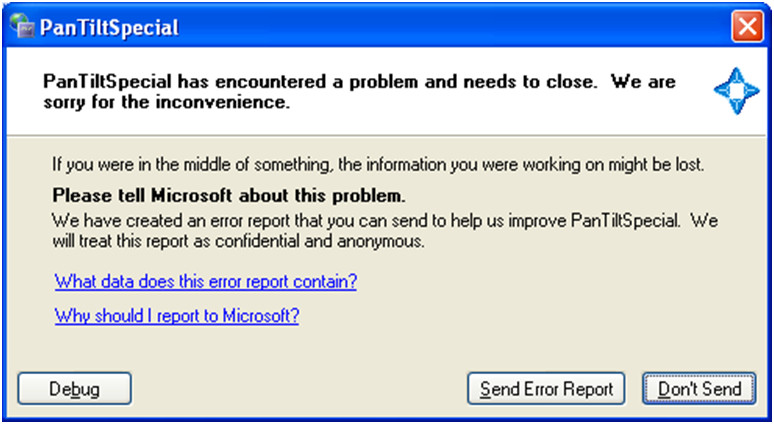Open "Why should I report to Microsoft?" link
The image size is (774, 424).
point(177,317)
